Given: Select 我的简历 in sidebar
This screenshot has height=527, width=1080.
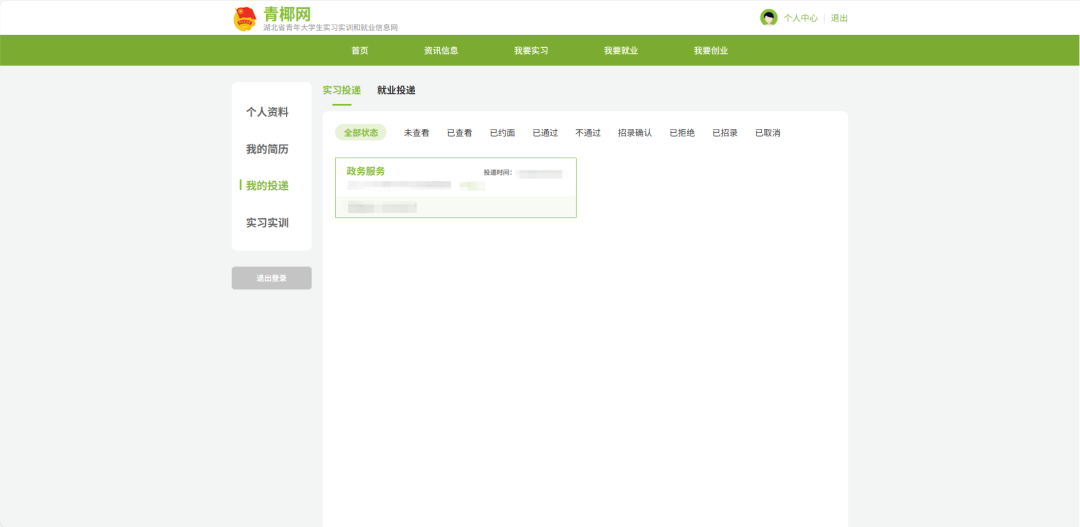Looking at the screenshot, I should tap(267, 149).
